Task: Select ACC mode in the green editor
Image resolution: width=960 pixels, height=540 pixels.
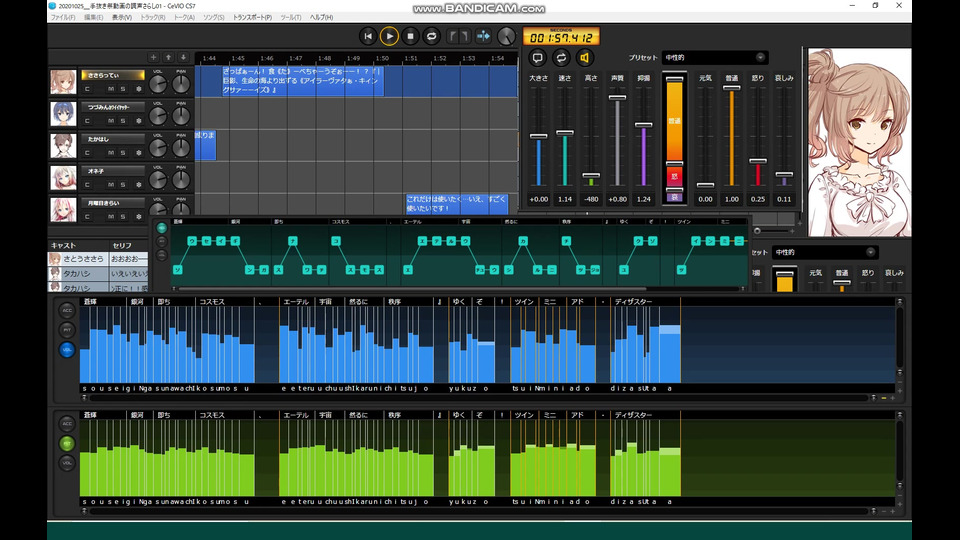Action: click(67, 423)
